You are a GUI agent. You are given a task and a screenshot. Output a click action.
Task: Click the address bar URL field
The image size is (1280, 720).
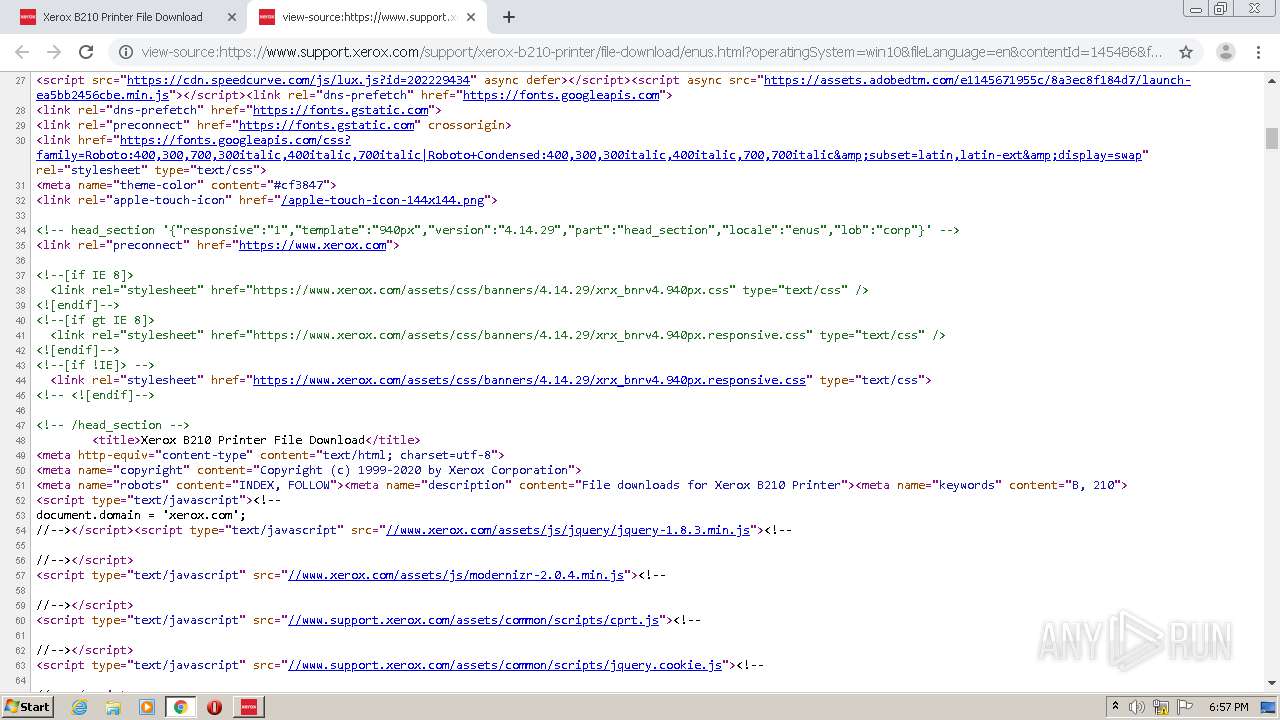pos(652,52)
